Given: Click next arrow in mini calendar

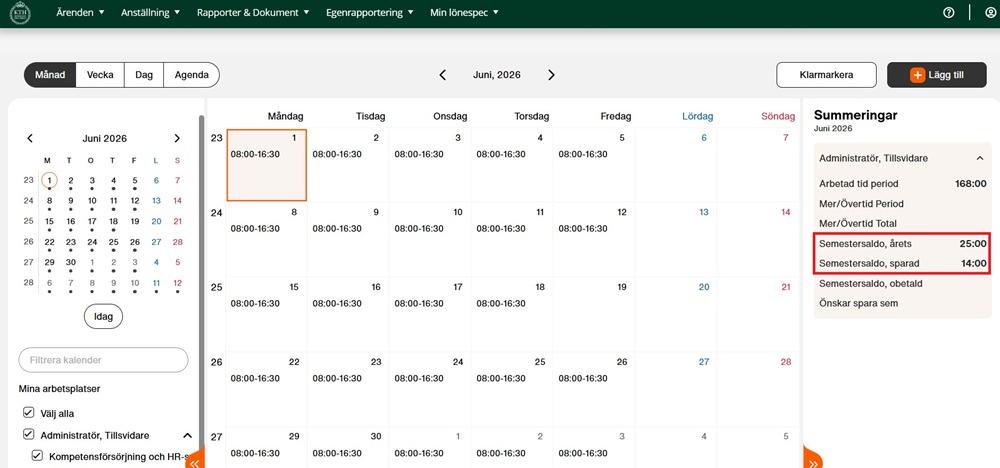Looking at the screenshot, I should click(177, 138).
